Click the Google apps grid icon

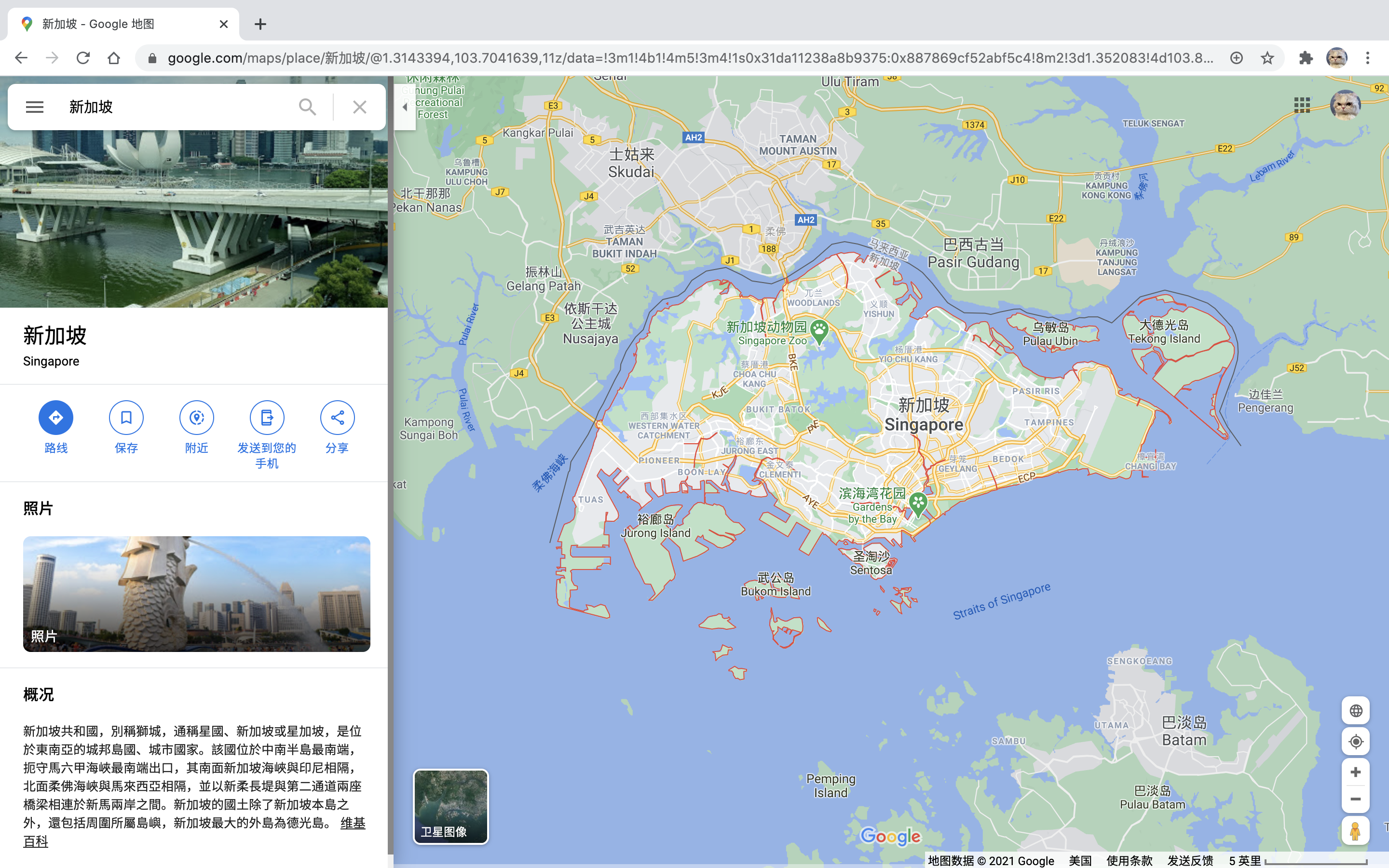tap(1302, 105)
